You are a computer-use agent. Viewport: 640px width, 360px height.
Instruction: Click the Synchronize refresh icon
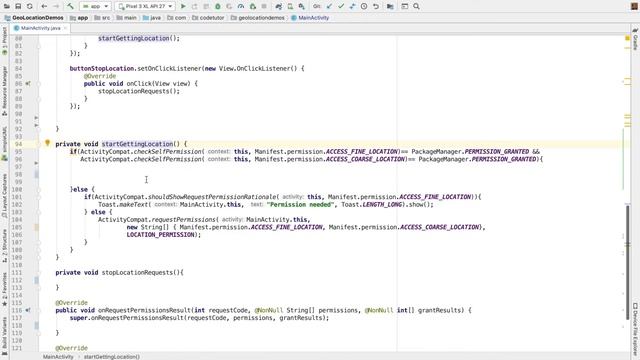[29, 6]
